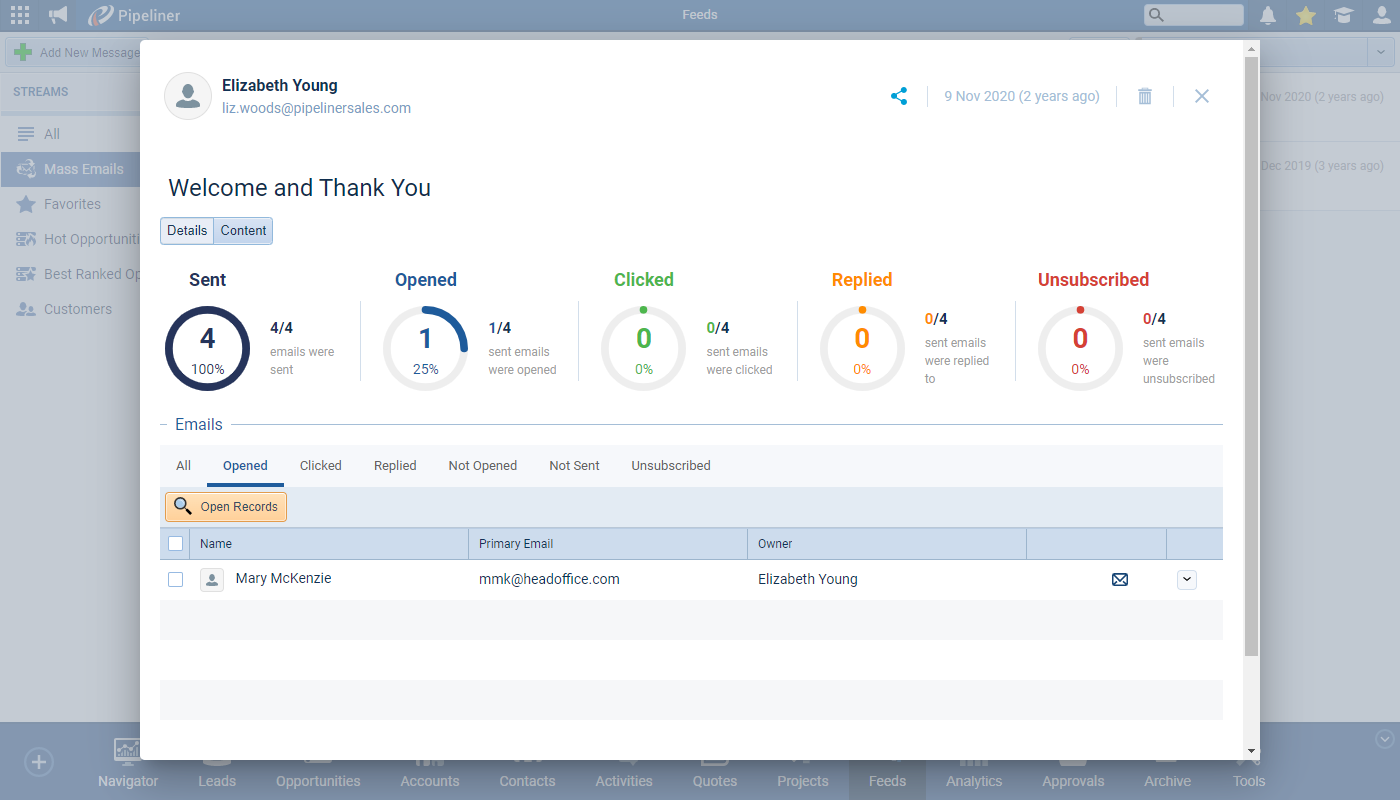Screen dimensions: 1400x800
Task: Open the graduation cap help icon
Action: tap(1343, 15)
